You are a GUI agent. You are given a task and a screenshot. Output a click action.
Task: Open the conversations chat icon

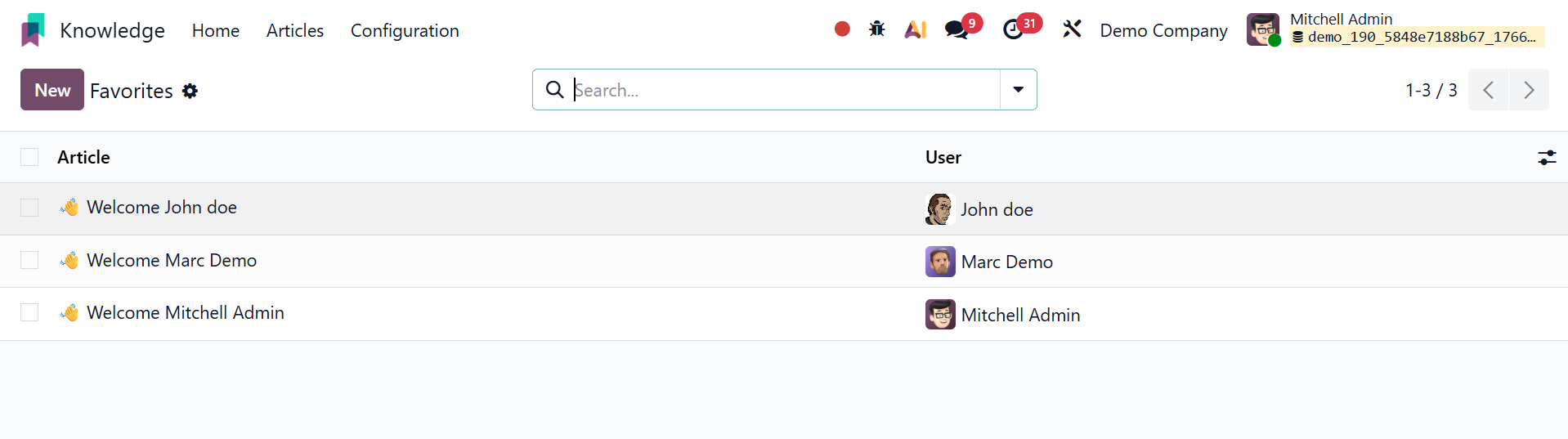tap(956, 30)
